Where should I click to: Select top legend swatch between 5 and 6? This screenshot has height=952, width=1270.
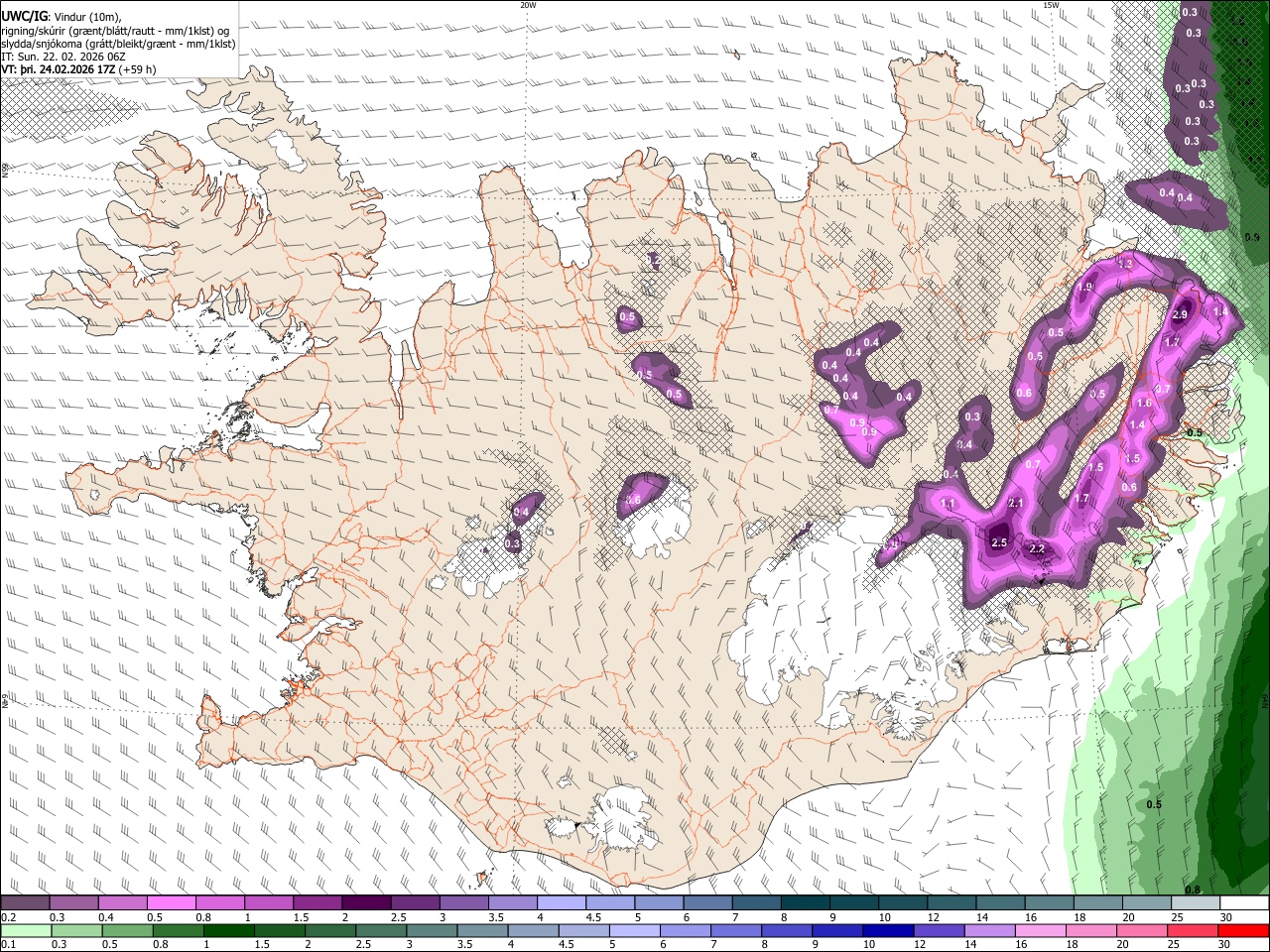660,903
